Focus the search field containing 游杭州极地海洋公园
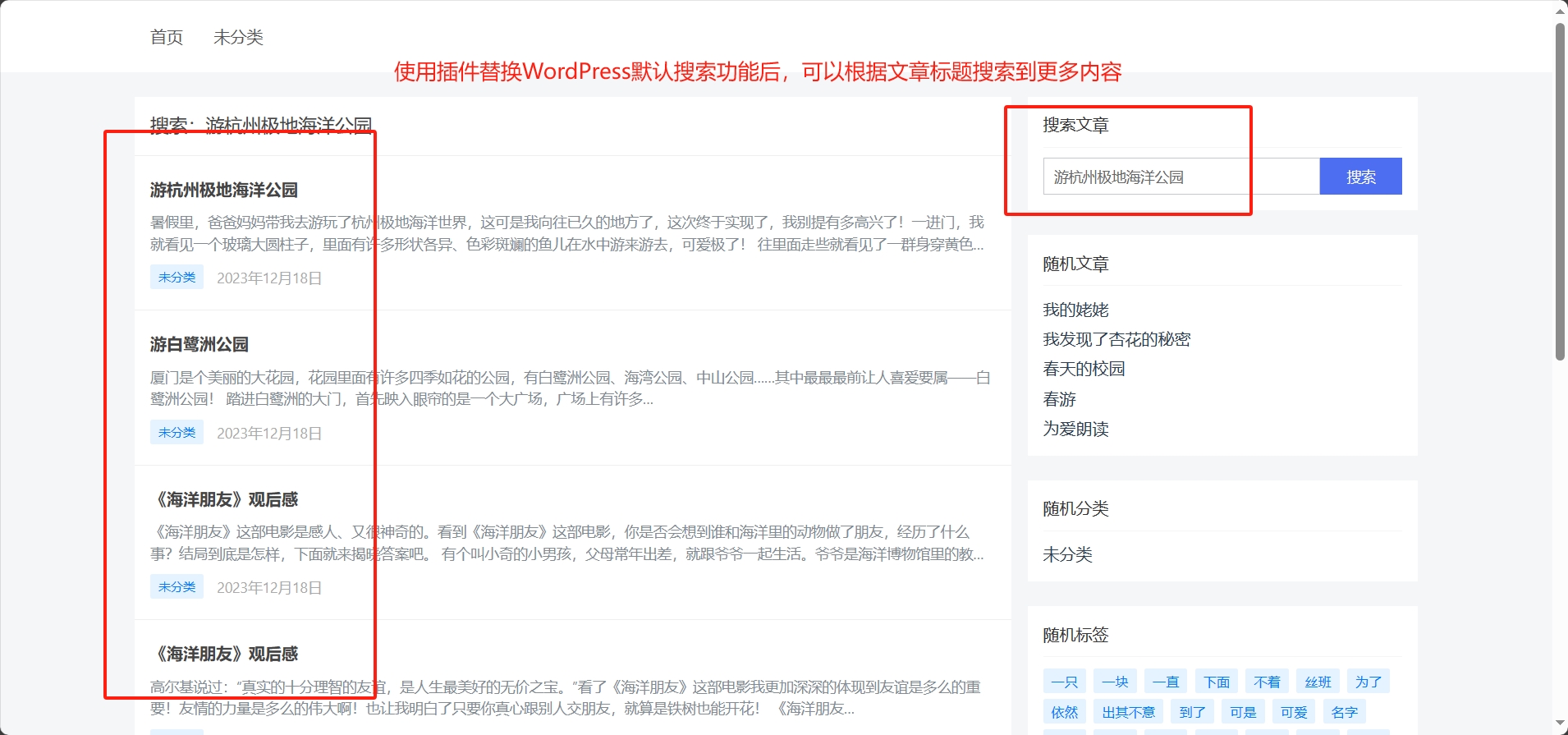This screenshot has width=1568, height=735. (1180, 177)
